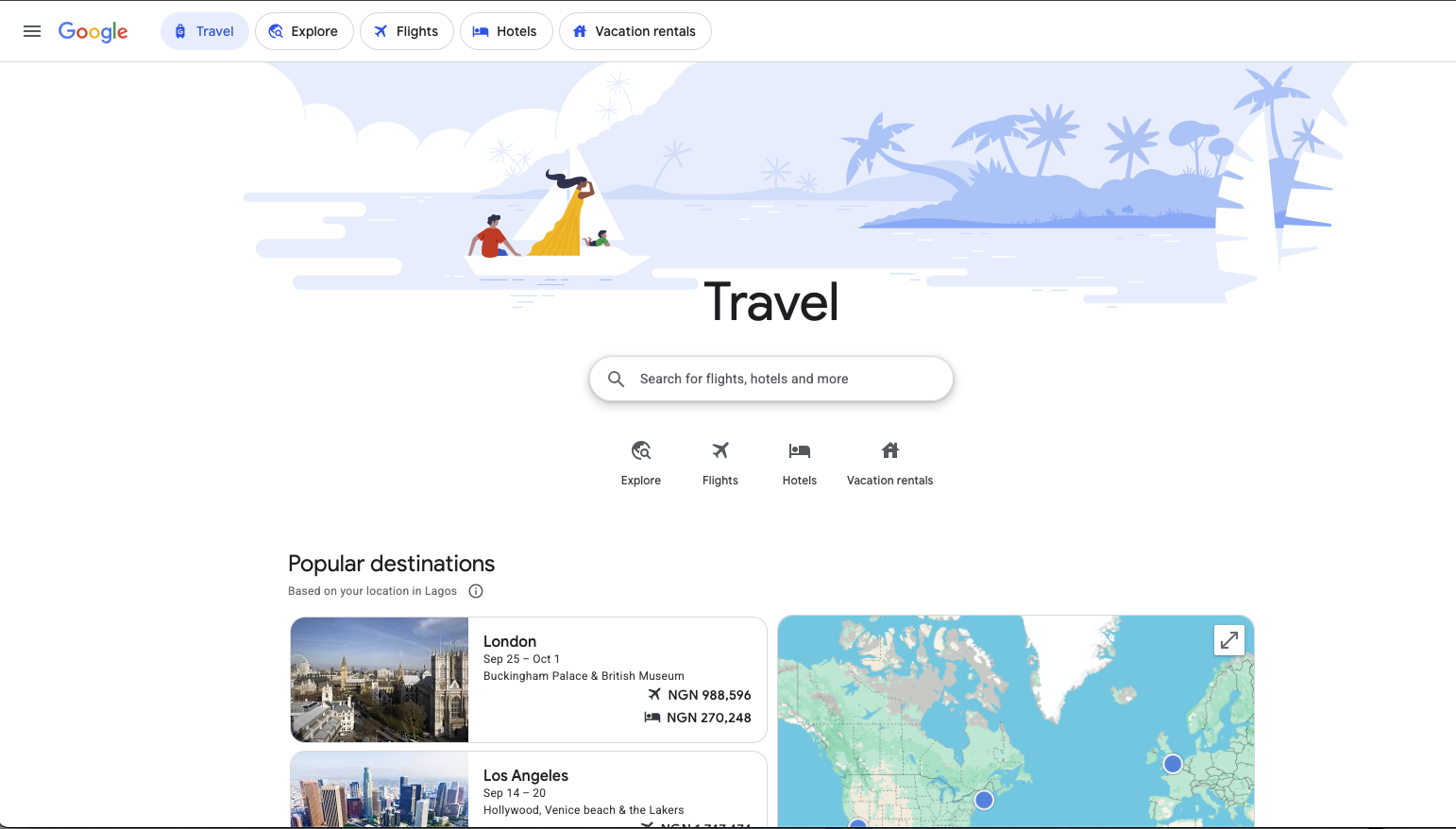Image resolution: width=1456 pixels, height=829 pixels.
Task: Open the Los Angeles destination card
Action: [529, 789]
